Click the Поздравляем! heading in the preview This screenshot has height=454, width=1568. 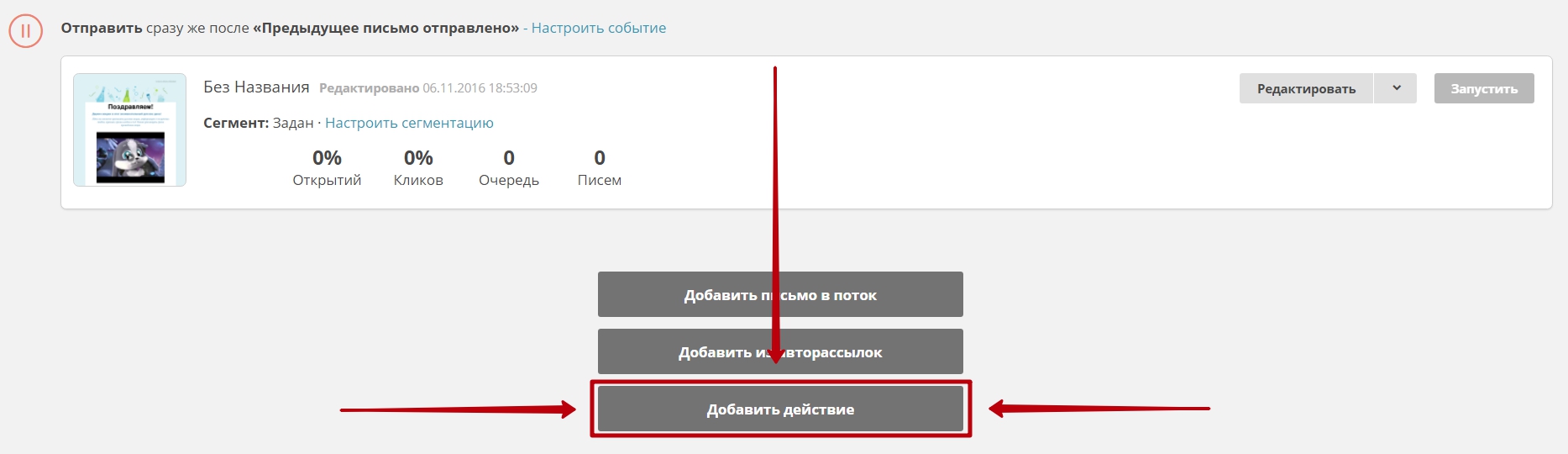[130, 107]
